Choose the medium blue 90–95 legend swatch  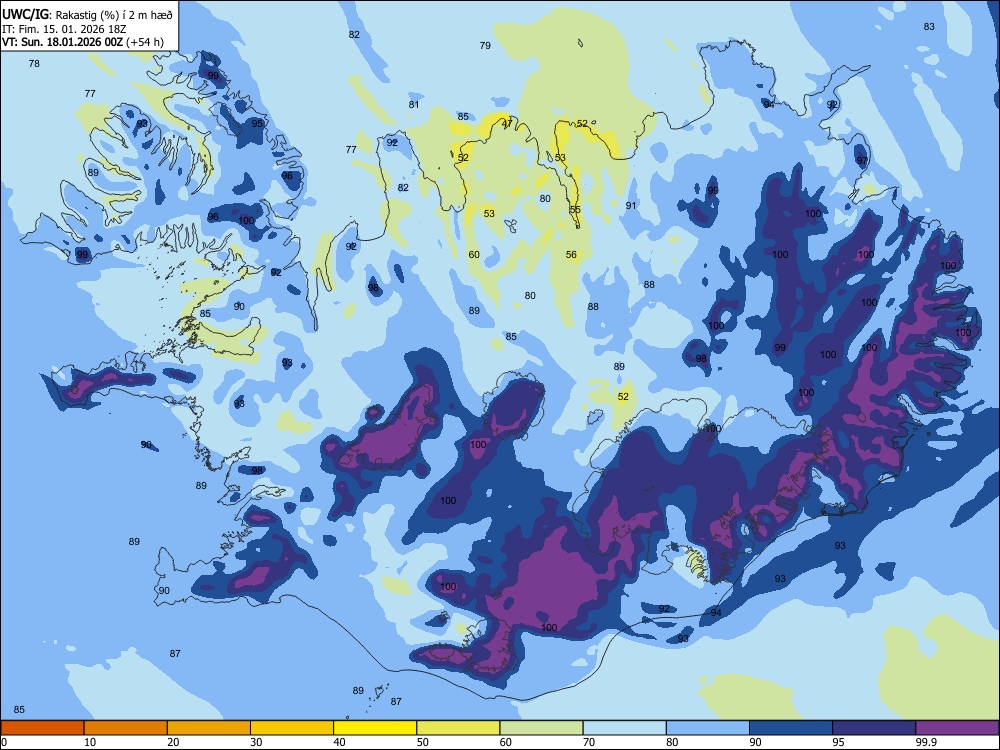[791, 728]
